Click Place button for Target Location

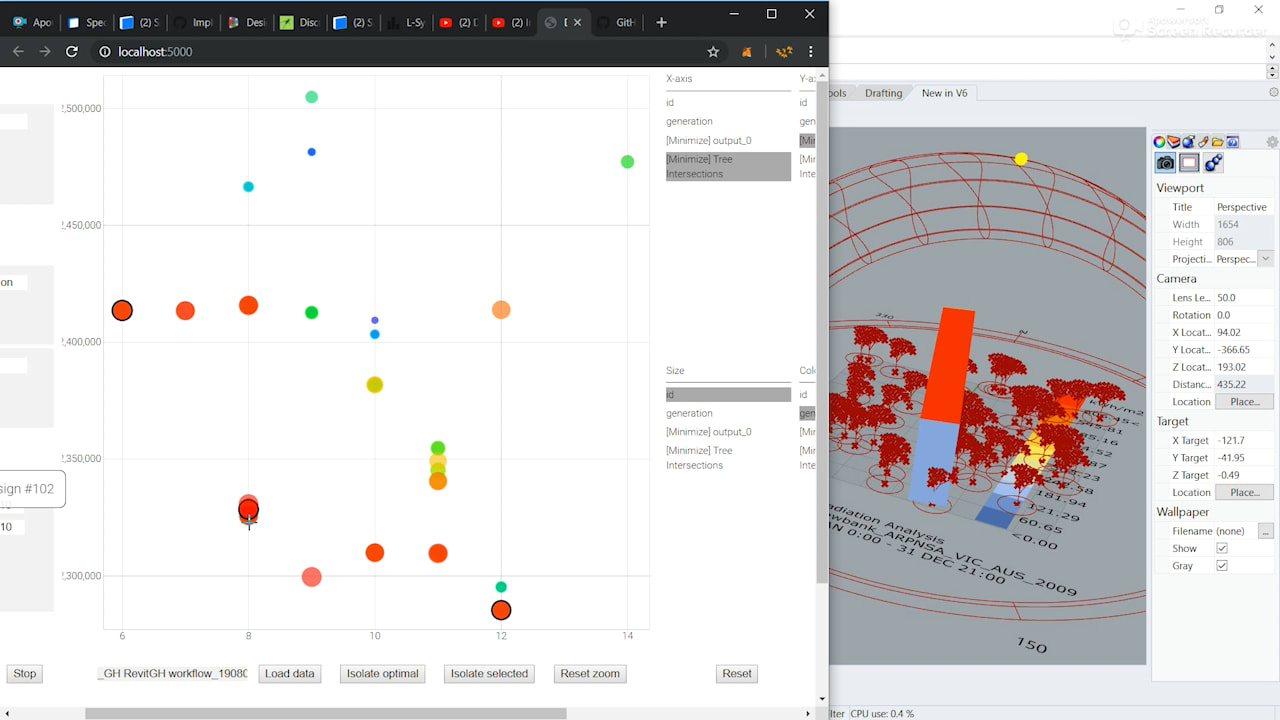[1244, 493]
